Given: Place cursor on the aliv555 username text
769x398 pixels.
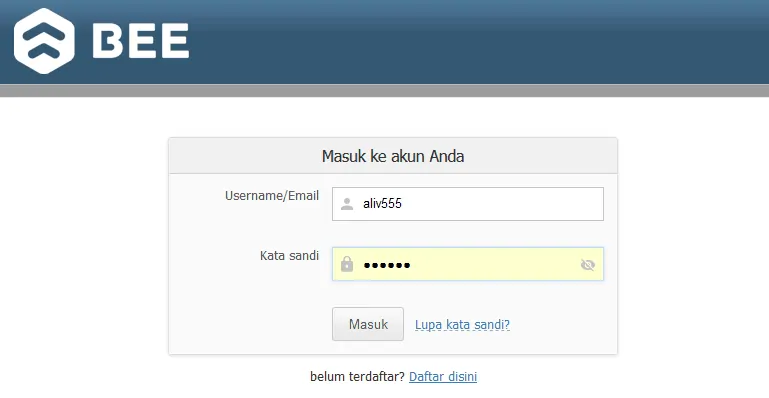Looking at the screenshot, I should [382, 204].
